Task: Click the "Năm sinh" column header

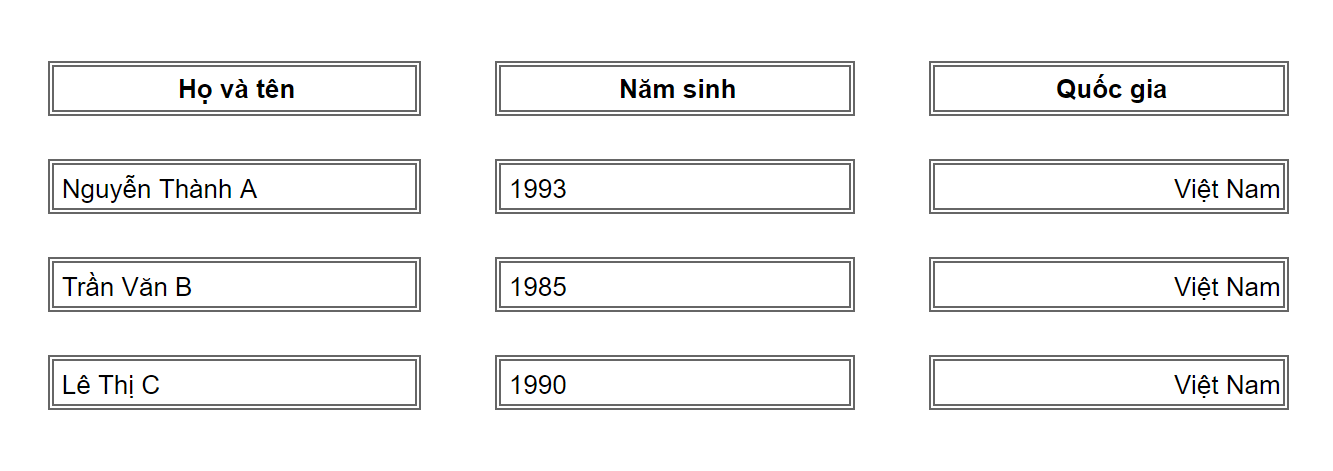Action: click(x=676, y=89)
